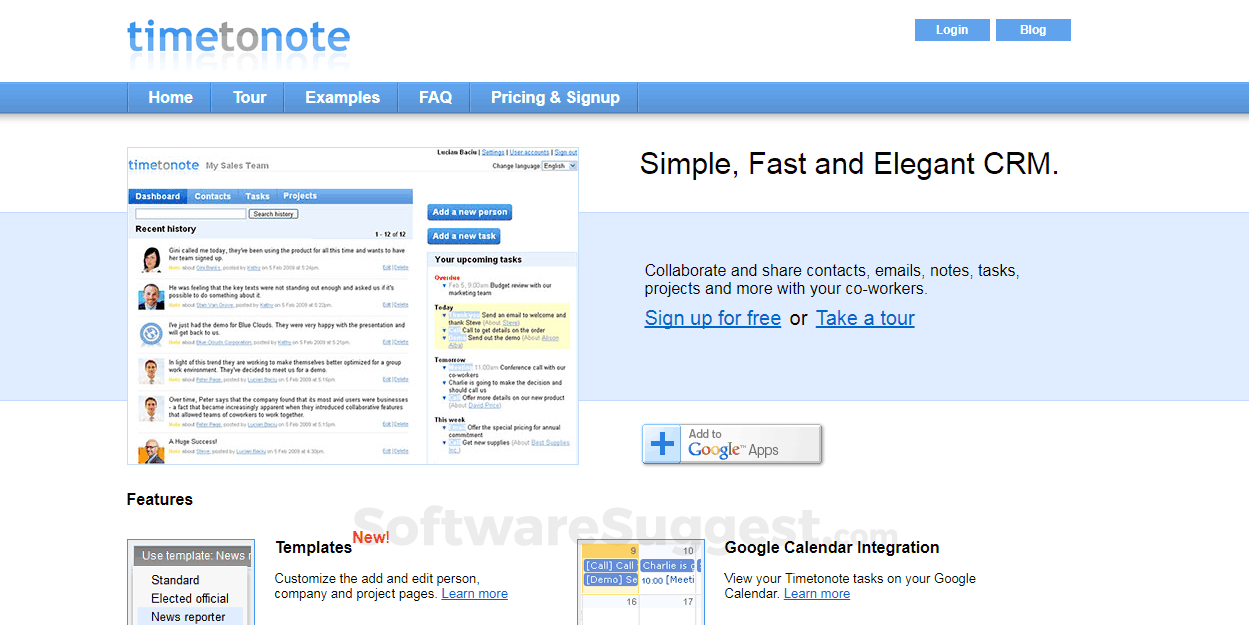
Task: Open 'Learn more' under Templates
Action: (x=475, y=593)
